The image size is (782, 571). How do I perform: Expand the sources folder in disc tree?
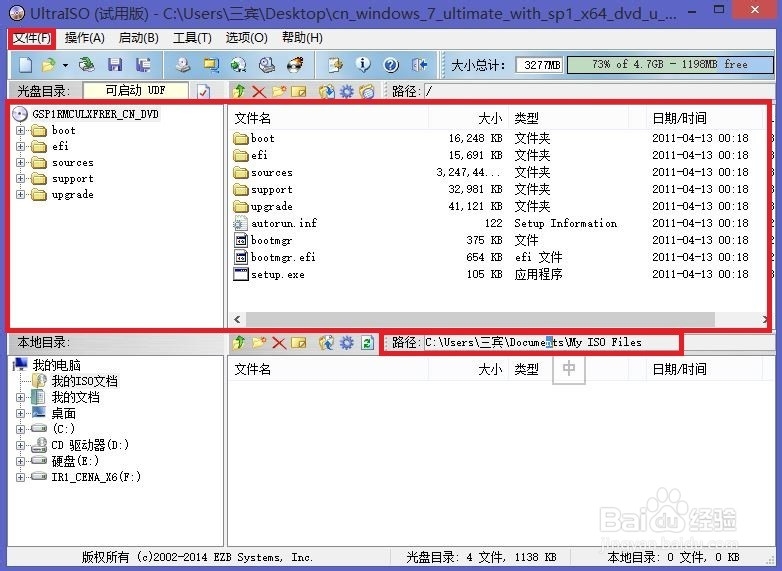(20, 163)
